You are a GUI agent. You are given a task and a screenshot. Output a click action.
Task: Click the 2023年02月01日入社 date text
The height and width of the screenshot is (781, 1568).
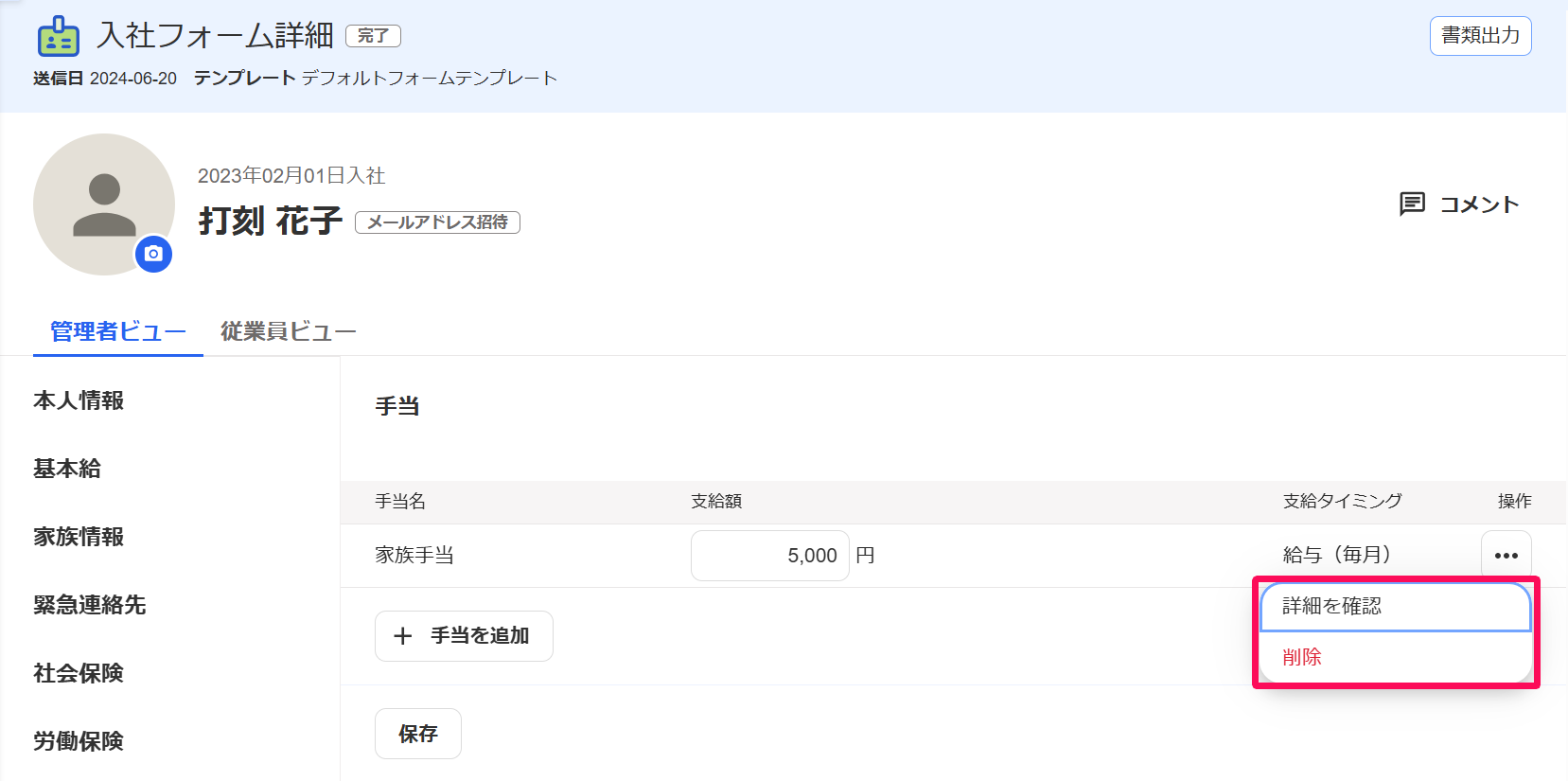point(291,176)
